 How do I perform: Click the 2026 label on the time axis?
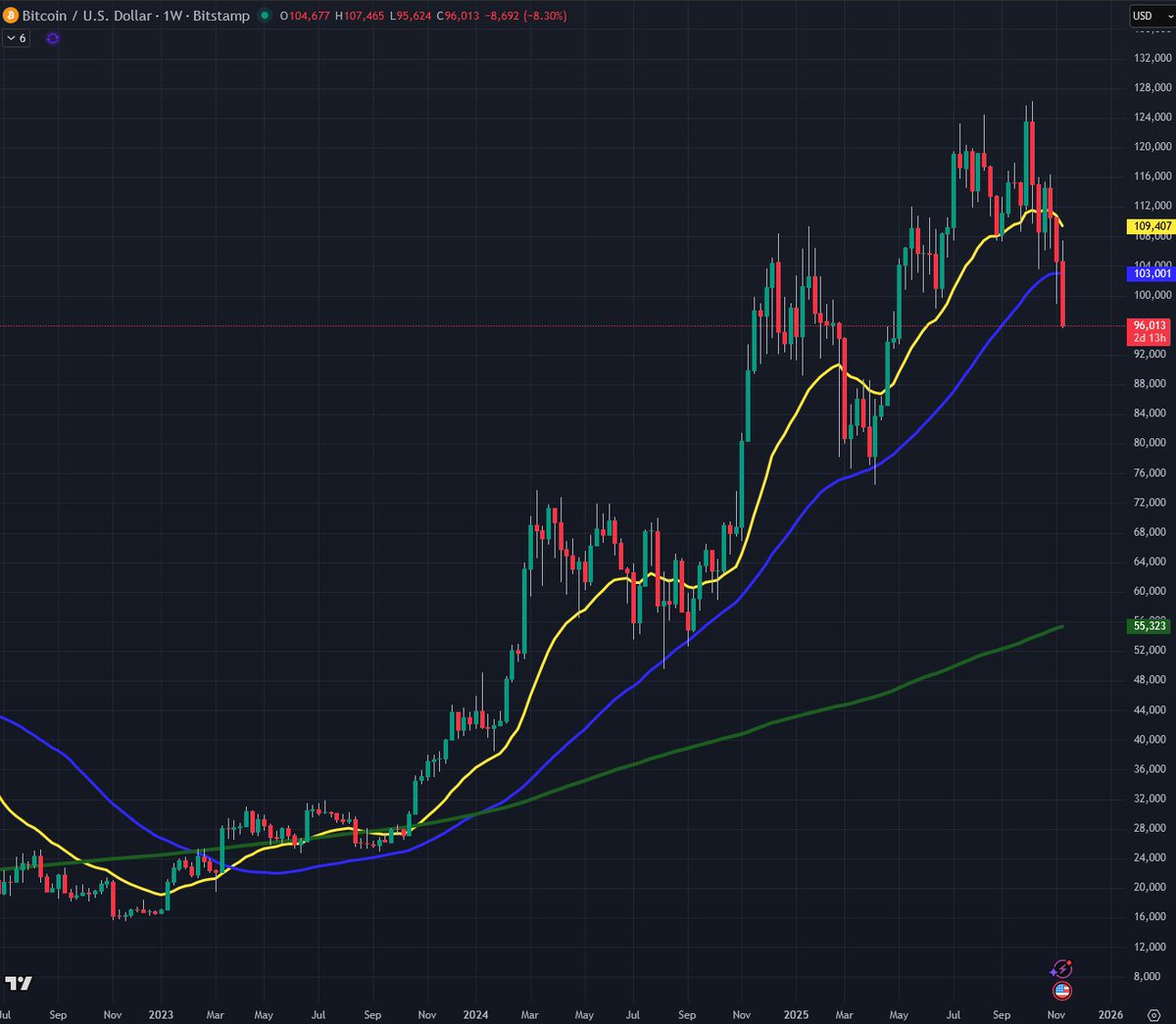(1110, 1014)
